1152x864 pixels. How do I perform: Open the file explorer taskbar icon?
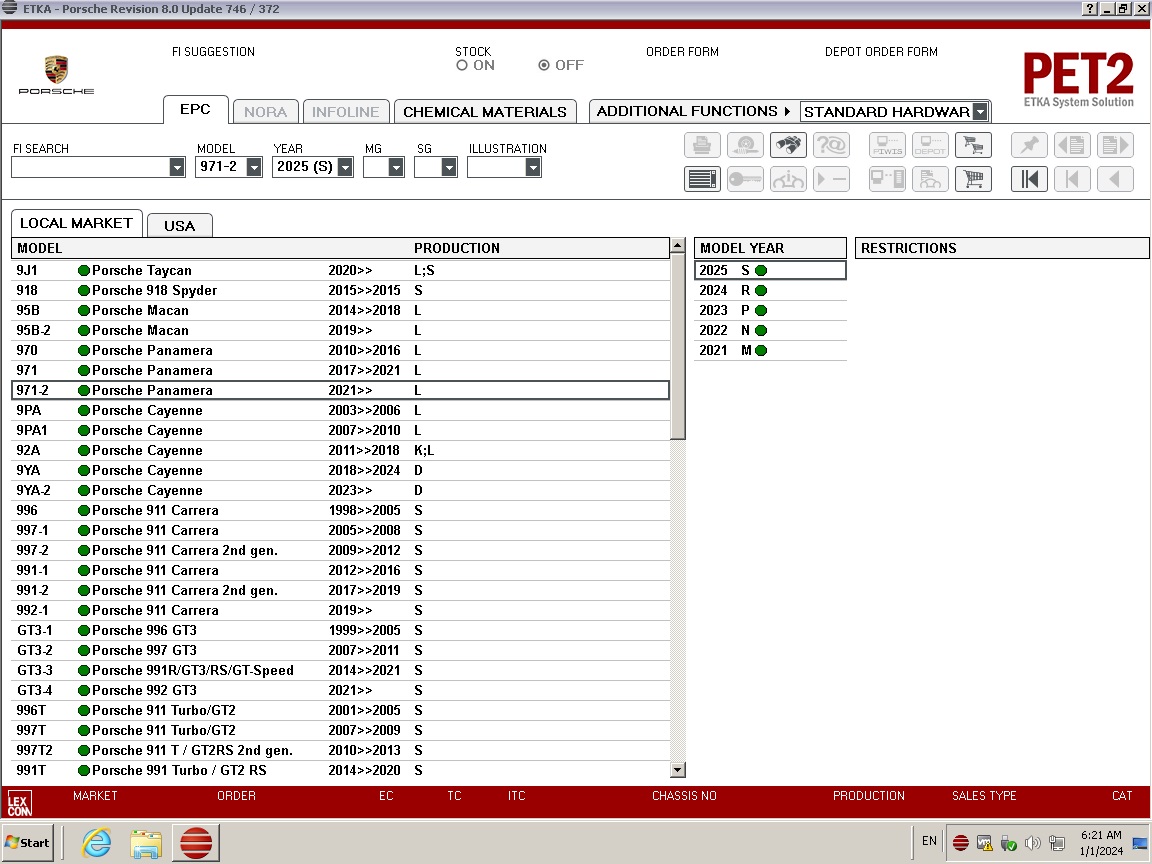(145, 843)
